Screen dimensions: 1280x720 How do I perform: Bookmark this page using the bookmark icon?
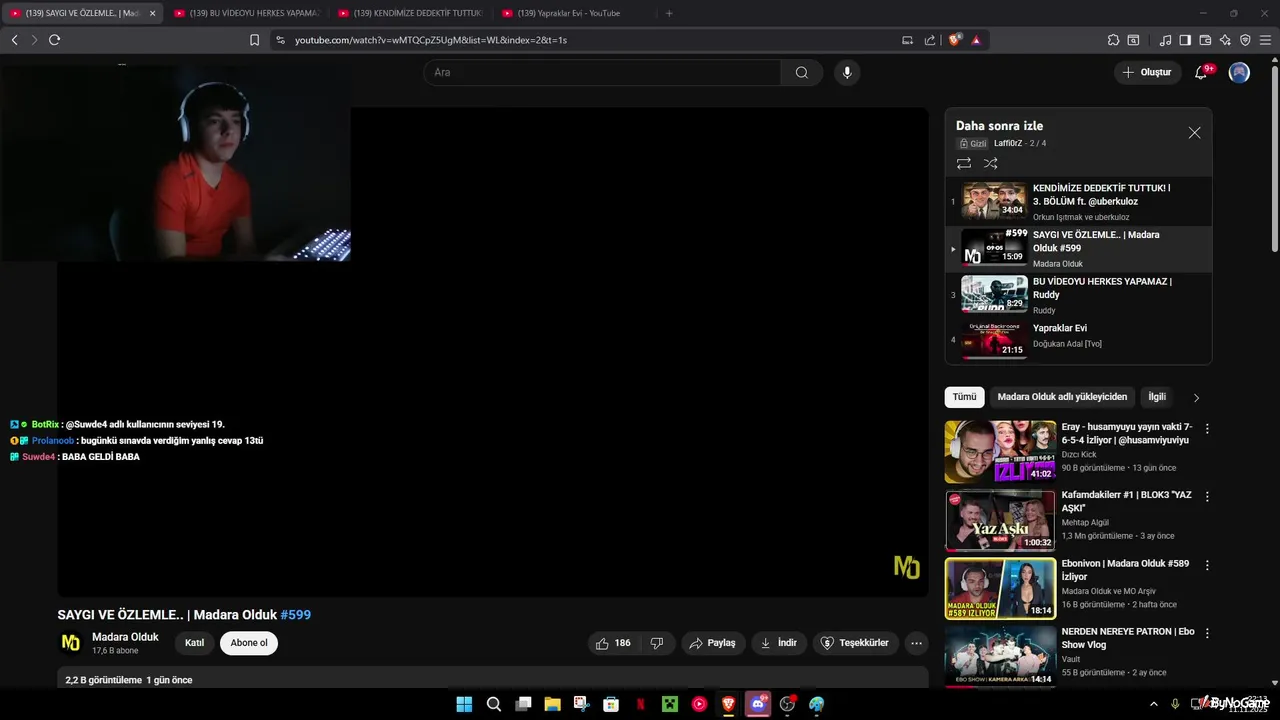[x=254, y=40]
